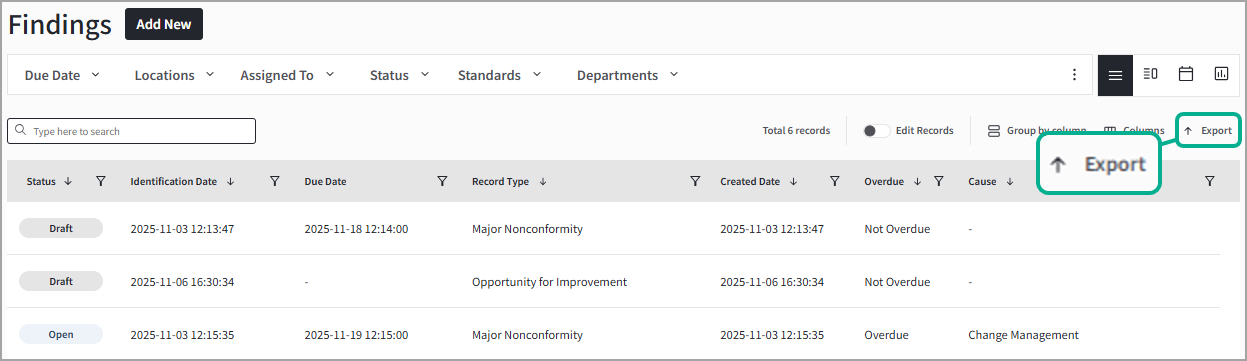Open the Standards filter dropdown

[x=499, y=75]
